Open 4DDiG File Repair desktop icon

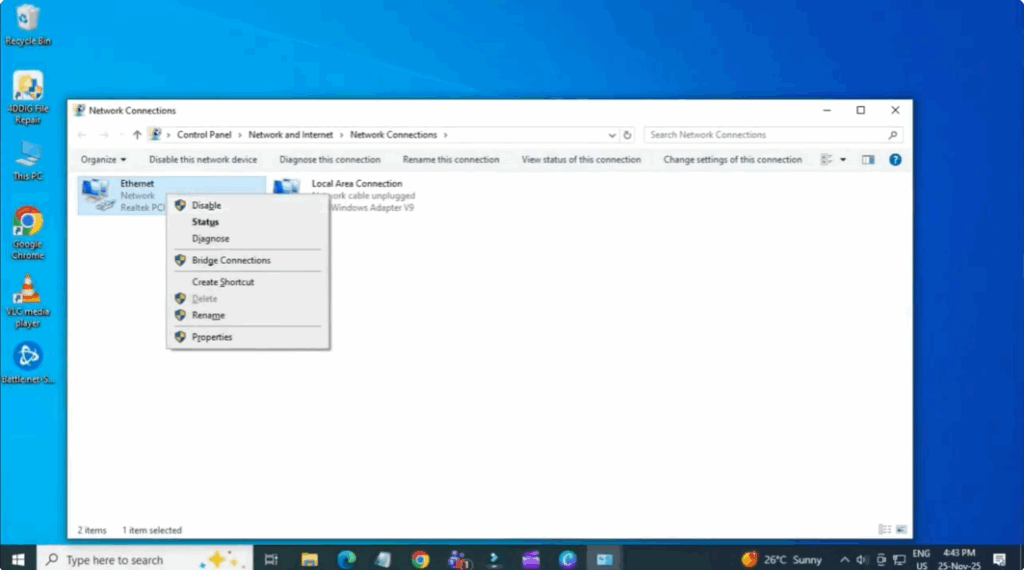[27, 97]
